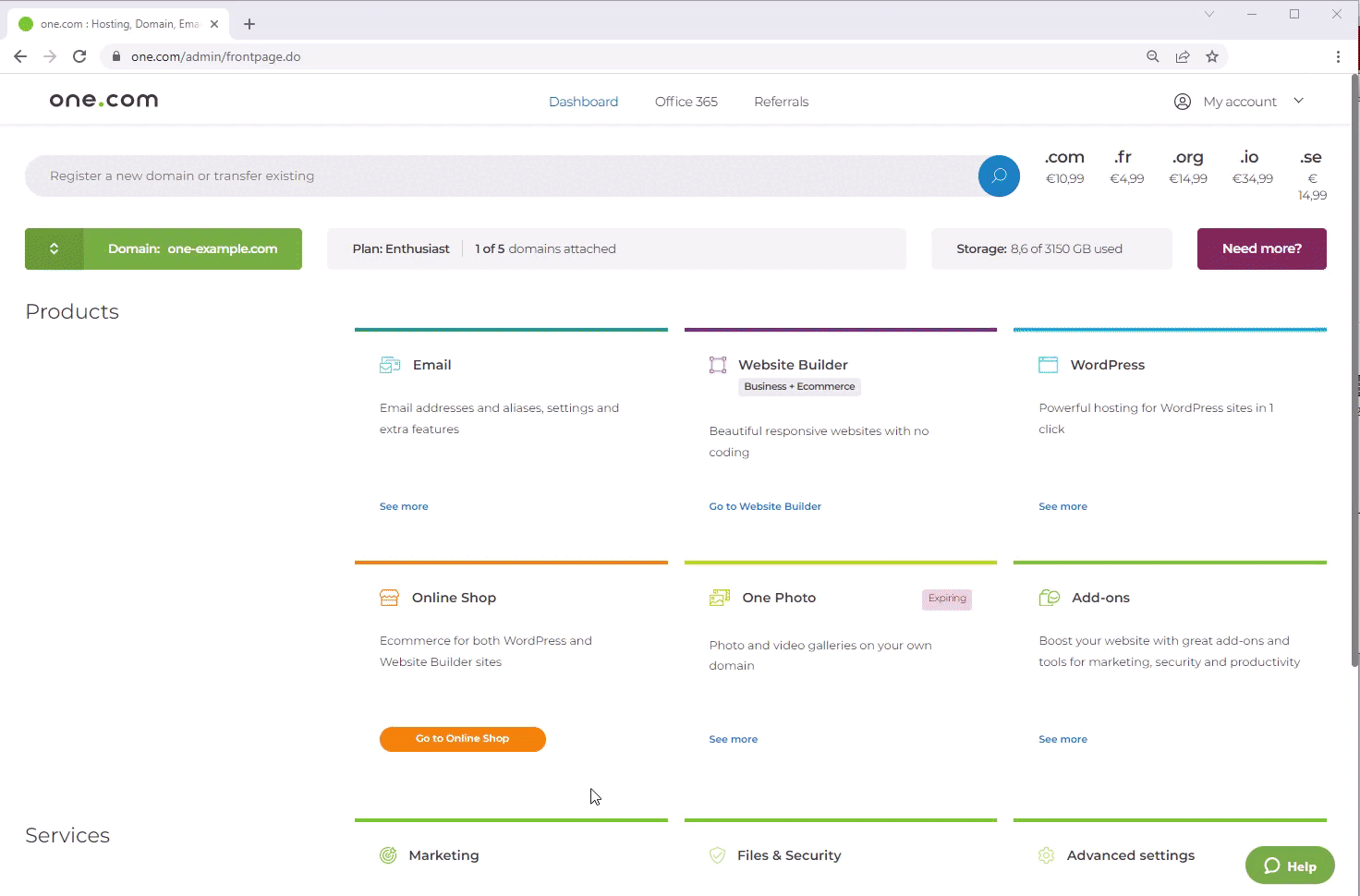Click the blue domain search magnifier button

[999, 176]
